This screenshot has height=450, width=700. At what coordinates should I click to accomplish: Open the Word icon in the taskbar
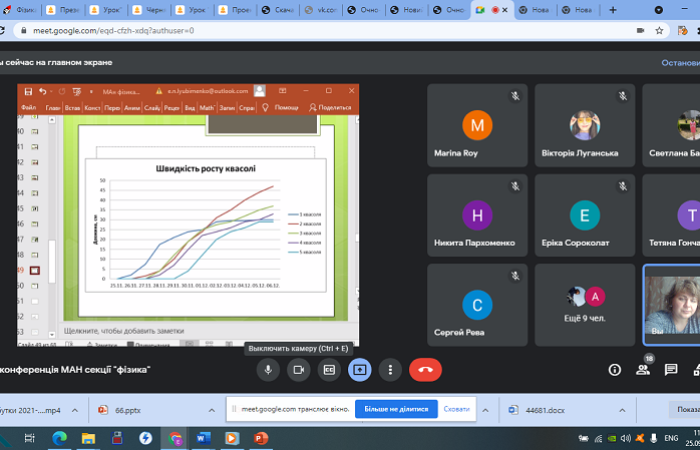tap(204, 438)
